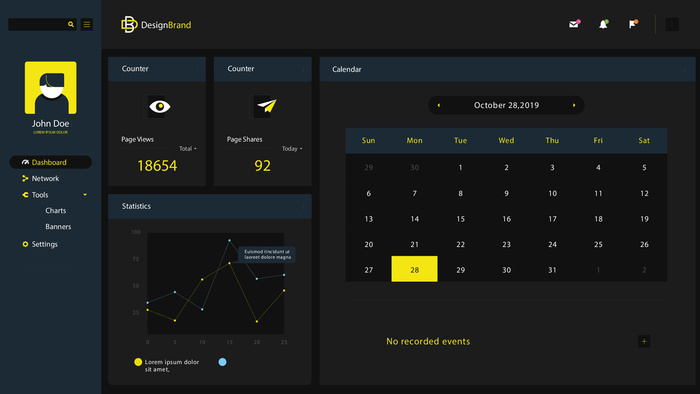Screen dimensions: 700x394
Task: Open the flag notifications icon
Action: point(633,24)
